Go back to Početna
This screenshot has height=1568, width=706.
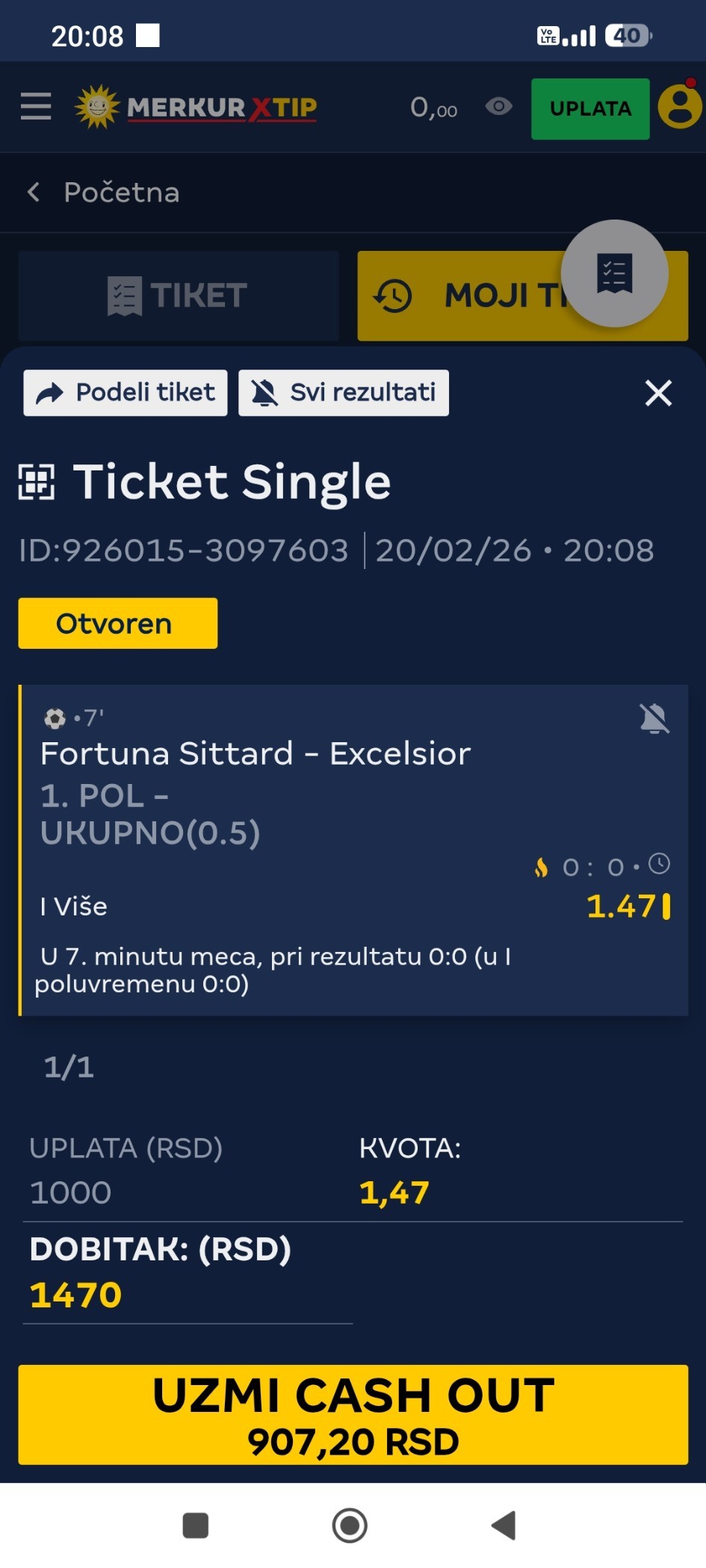point(105,193)
